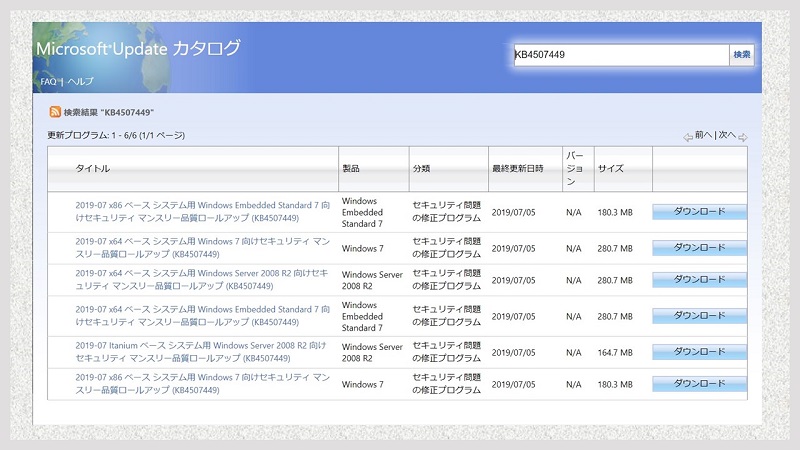Open x64 Windows Server 2008 R2 update title
Screen dimensions: 800x450
pyautogui.click(x=202, y=280)
